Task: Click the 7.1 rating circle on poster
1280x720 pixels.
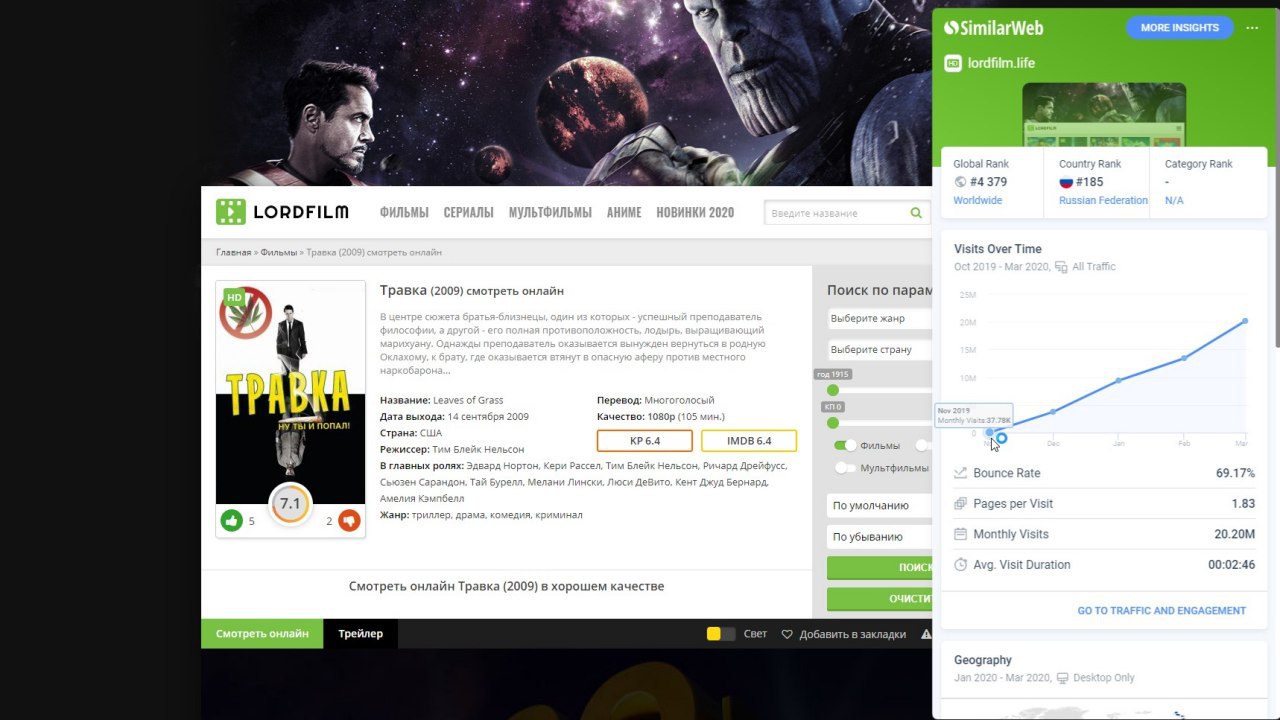Action: 290,503
